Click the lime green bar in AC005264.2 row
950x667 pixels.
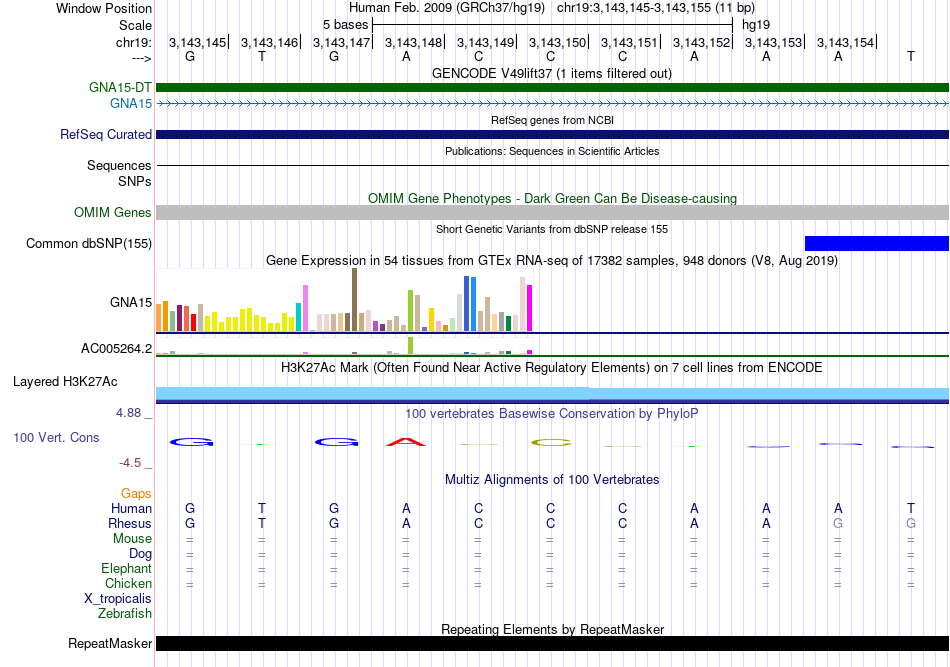pos(411,345)
